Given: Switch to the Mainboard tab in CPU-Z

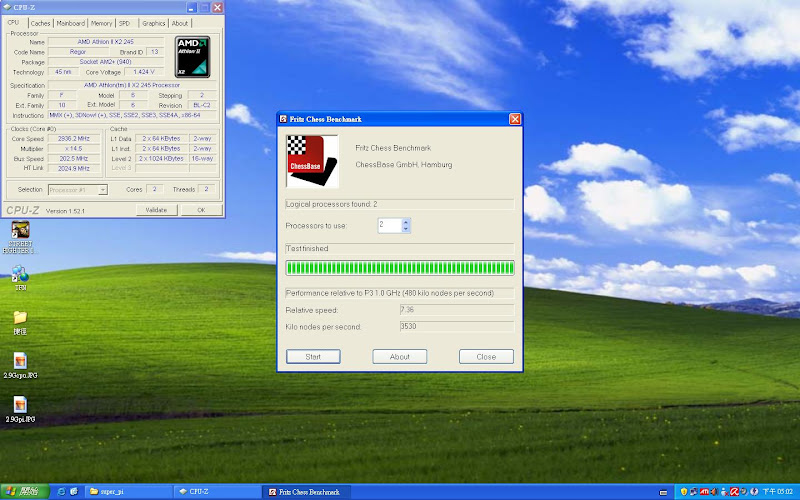Looking at the screenshot, I should click(x=70, y=23).
